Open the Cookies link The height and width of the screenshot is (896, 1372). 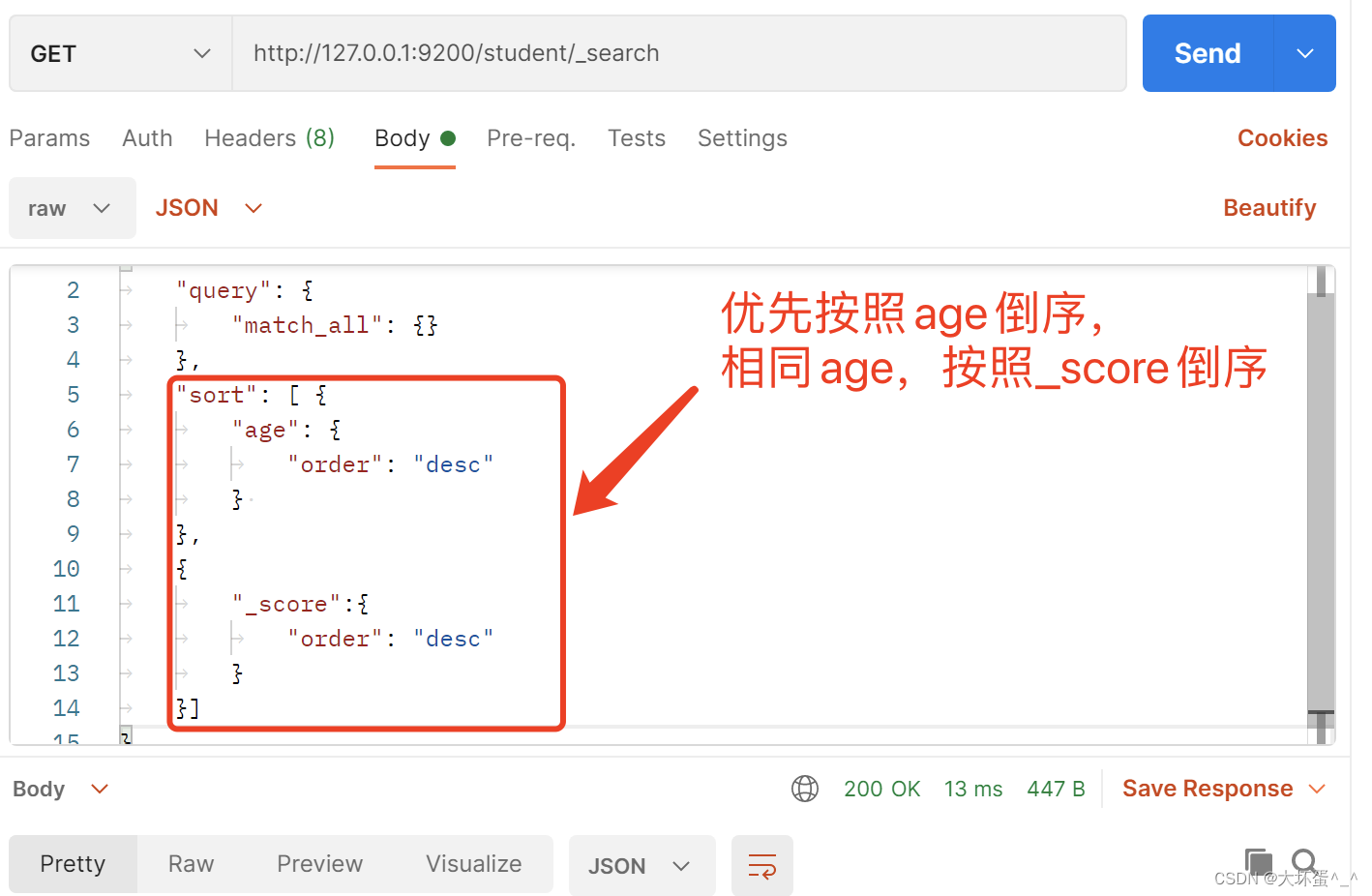coord(1282,138)
